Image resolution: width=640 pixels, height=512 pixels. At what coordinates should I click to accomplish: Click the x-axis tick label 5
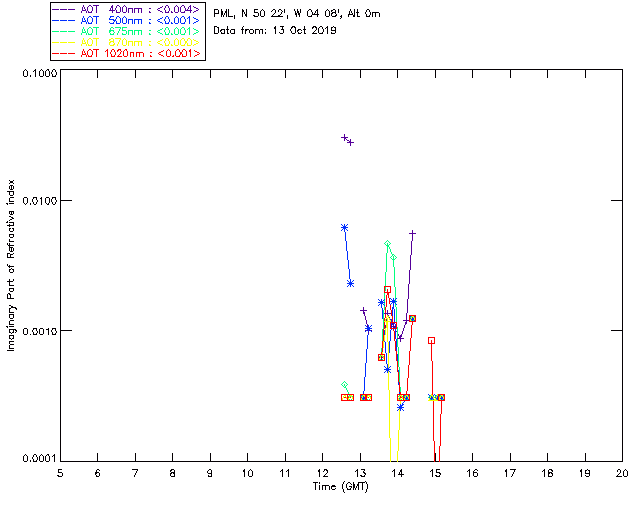coord(60,473)
